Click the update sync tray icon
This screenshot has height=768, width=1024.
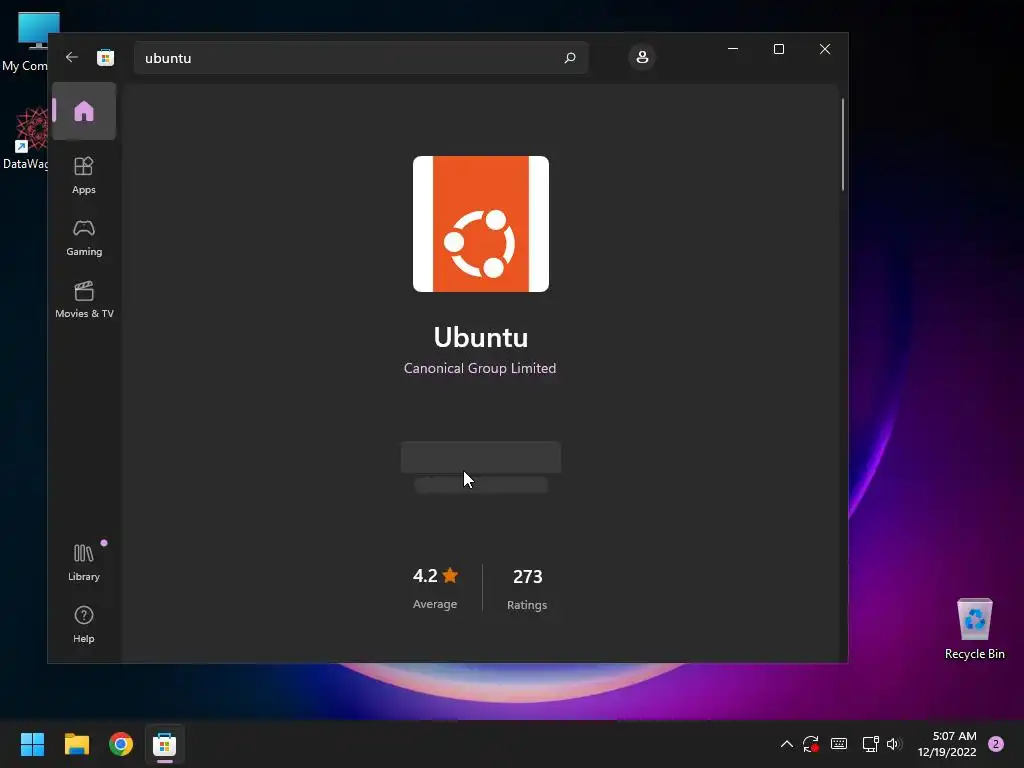pos(811,744)
